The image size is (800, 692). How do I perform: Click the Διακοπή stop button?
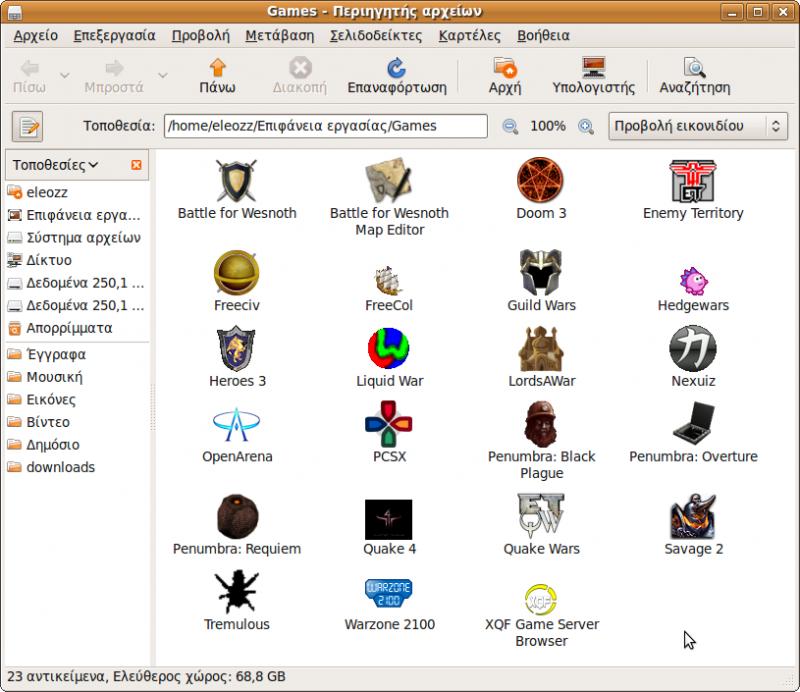(299, 77)
